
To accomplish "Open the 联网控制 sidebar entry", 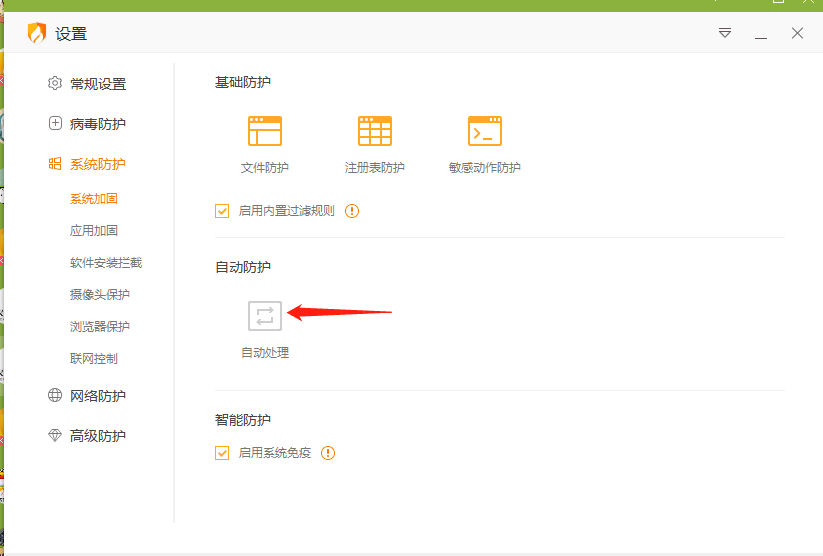I will click(94, 359).
